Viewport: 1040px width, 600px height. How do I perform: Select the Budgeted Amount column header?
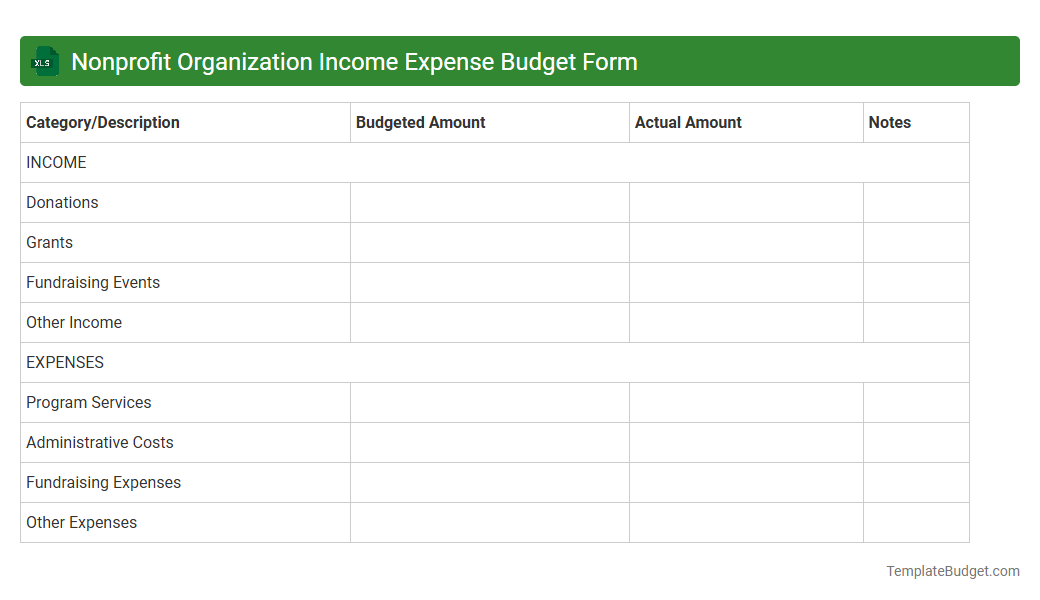pyautogui.click(x=420, y=122)
